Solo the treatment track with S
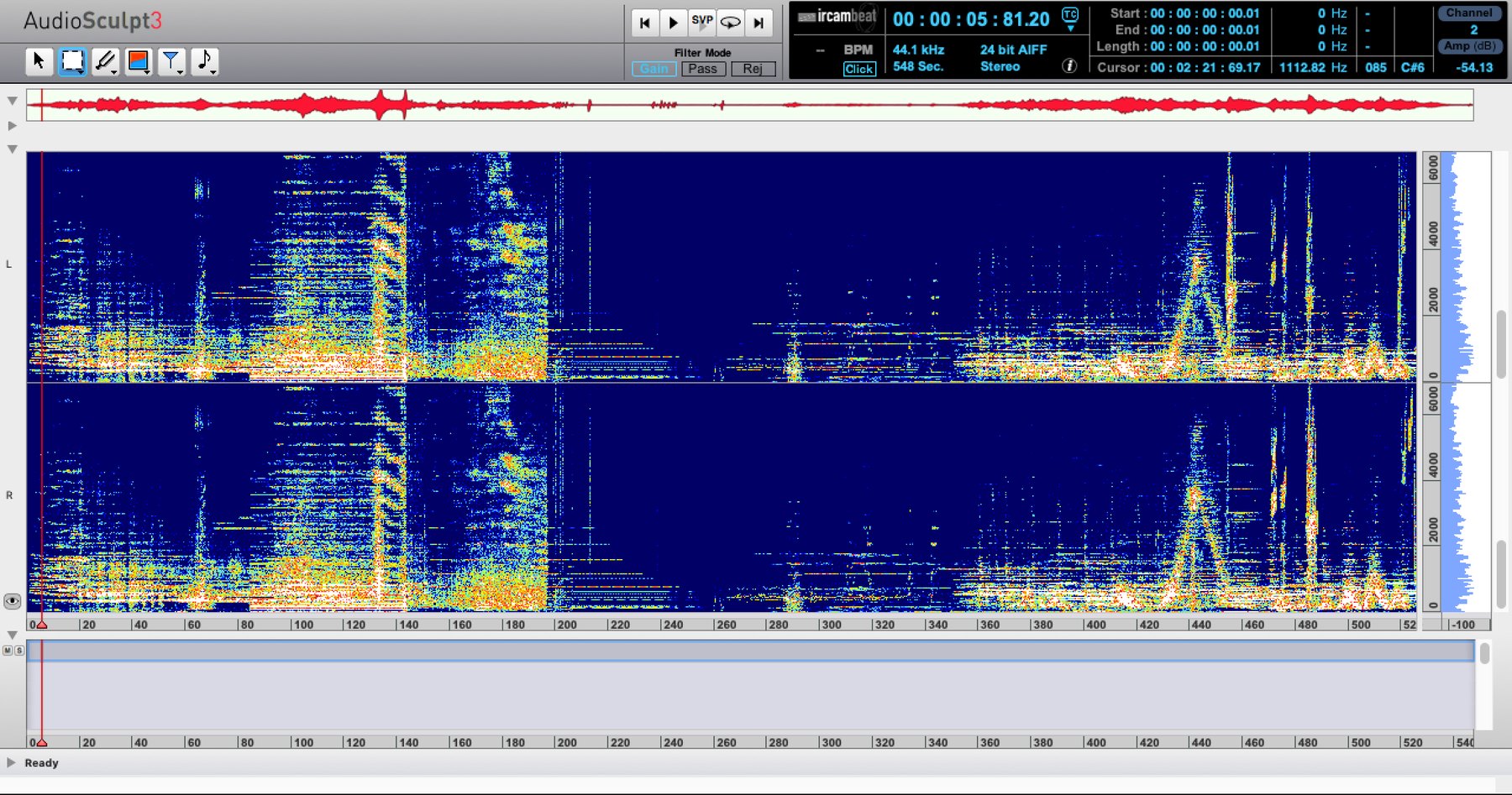 point(18,651)
